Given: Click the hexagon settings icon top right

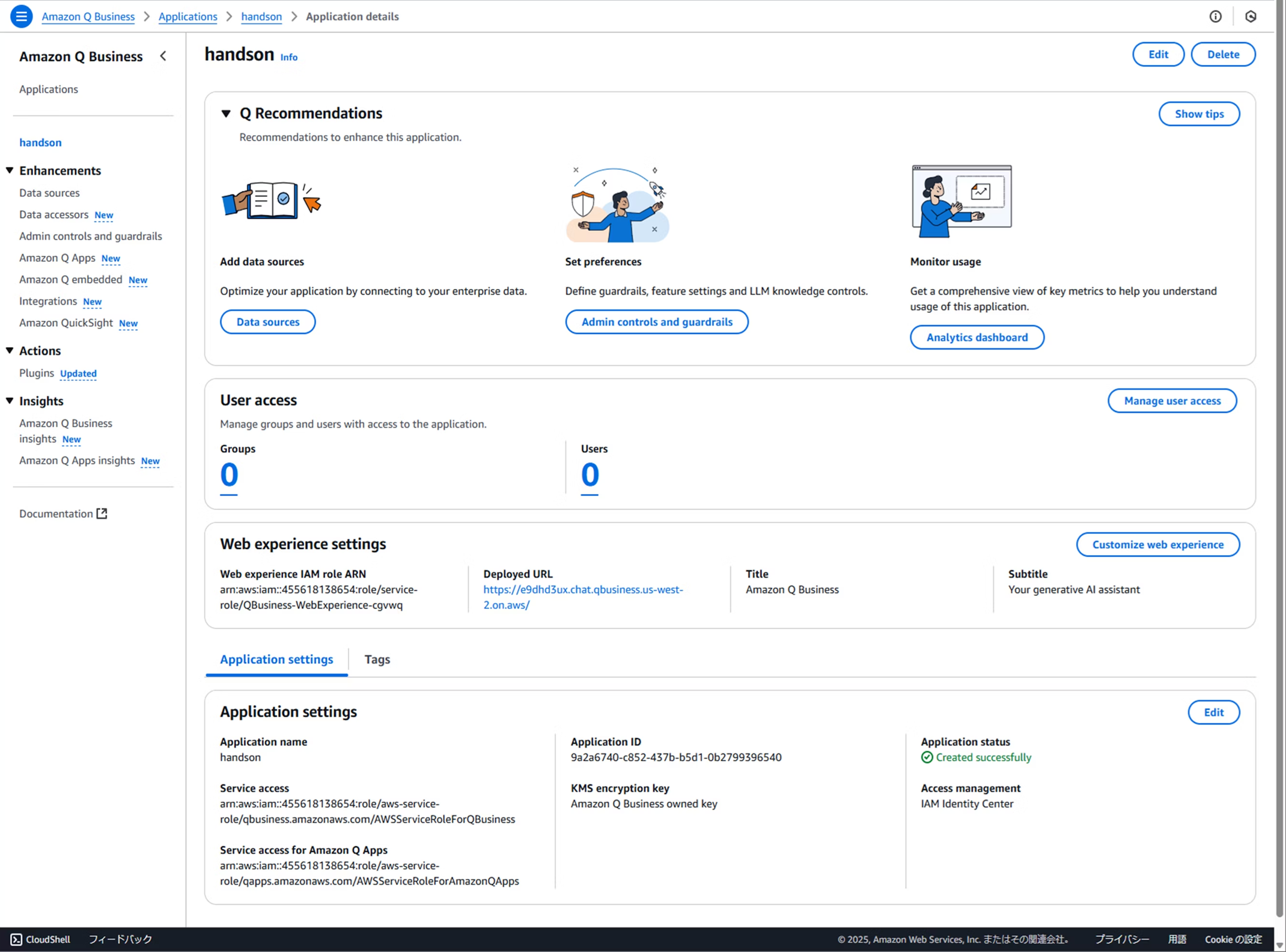Looking at the screenshot, I should click(1251, 16).
